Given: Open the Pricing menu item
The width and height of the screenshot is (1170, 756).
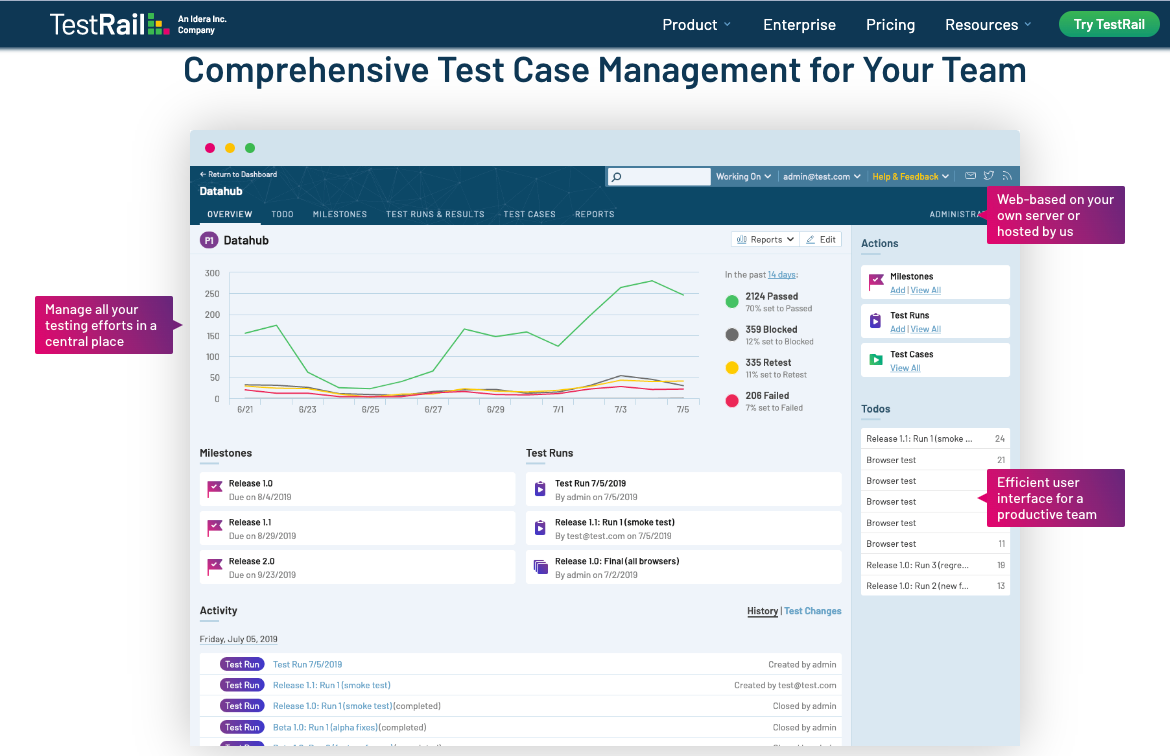Looking at the screenshot, I should coord(890,25).
